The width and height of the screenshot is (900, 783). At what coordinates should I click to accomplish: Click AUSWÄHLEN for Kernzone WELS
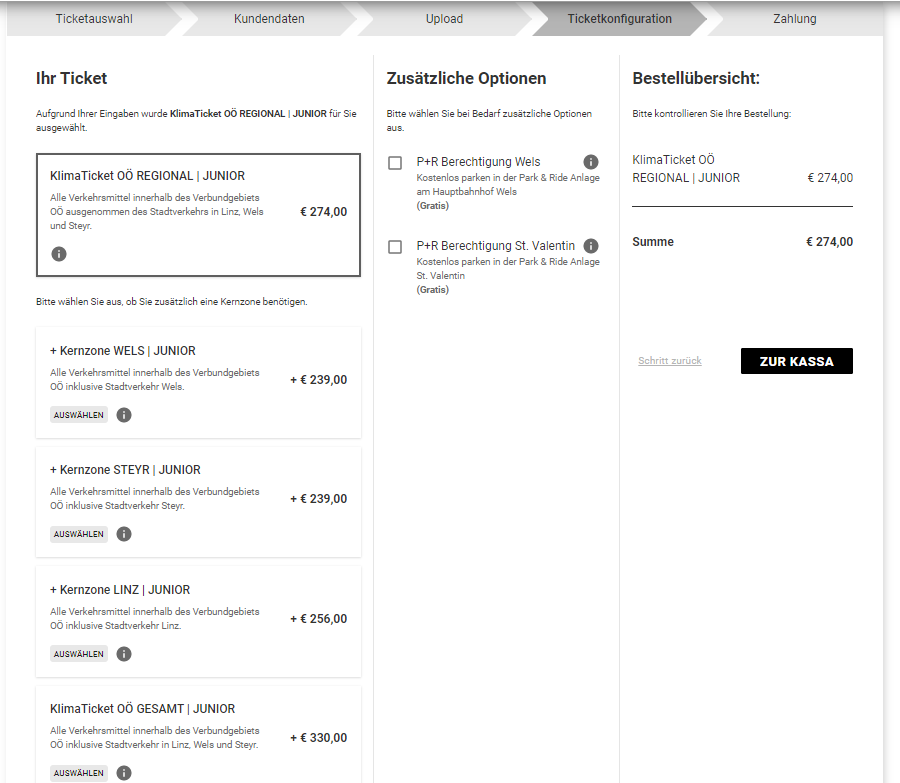[79, 415]
